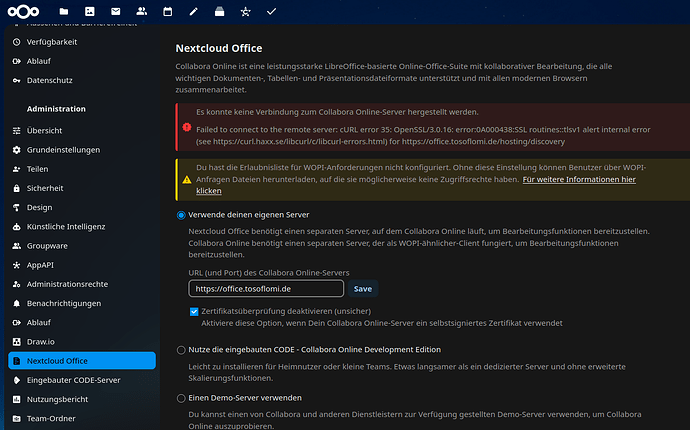Click the yellow warning triangle icon
Screen dimensions: 690x430
point(187,180)
